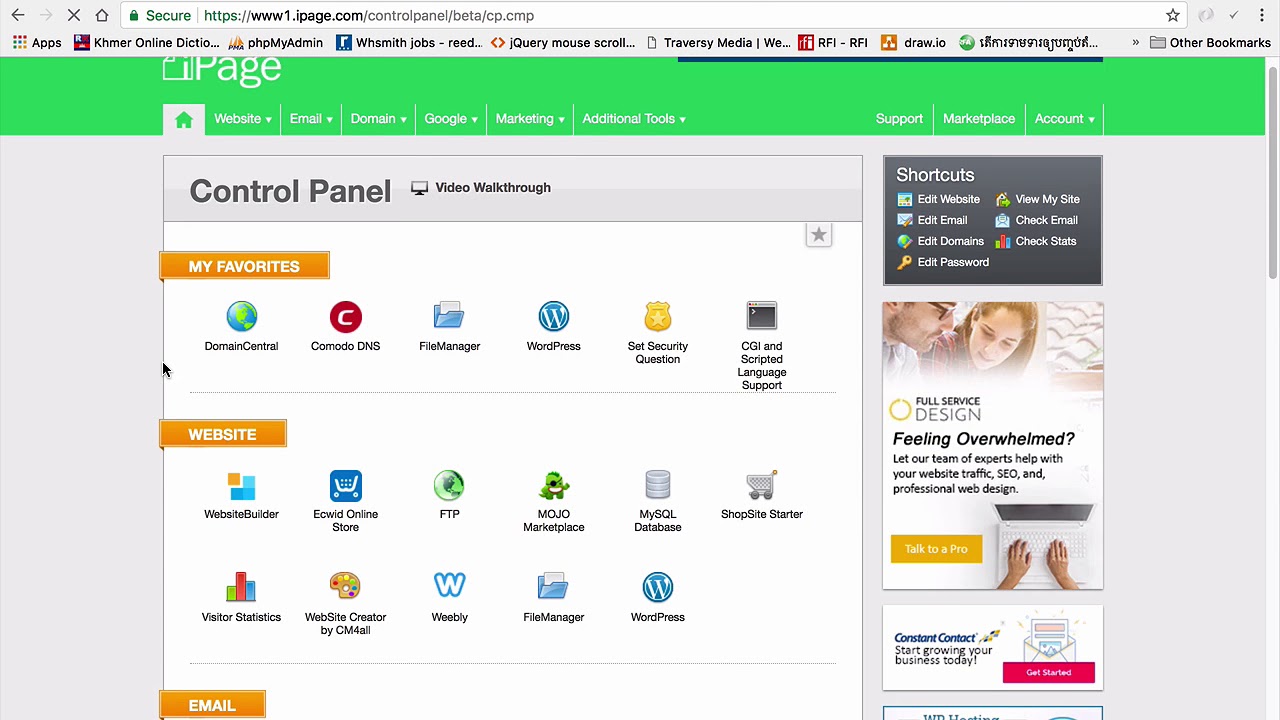The width and height of the screenshot is (1280, 720).
Task: Switch to the Home tab
Action: click(x=183, y=118)
